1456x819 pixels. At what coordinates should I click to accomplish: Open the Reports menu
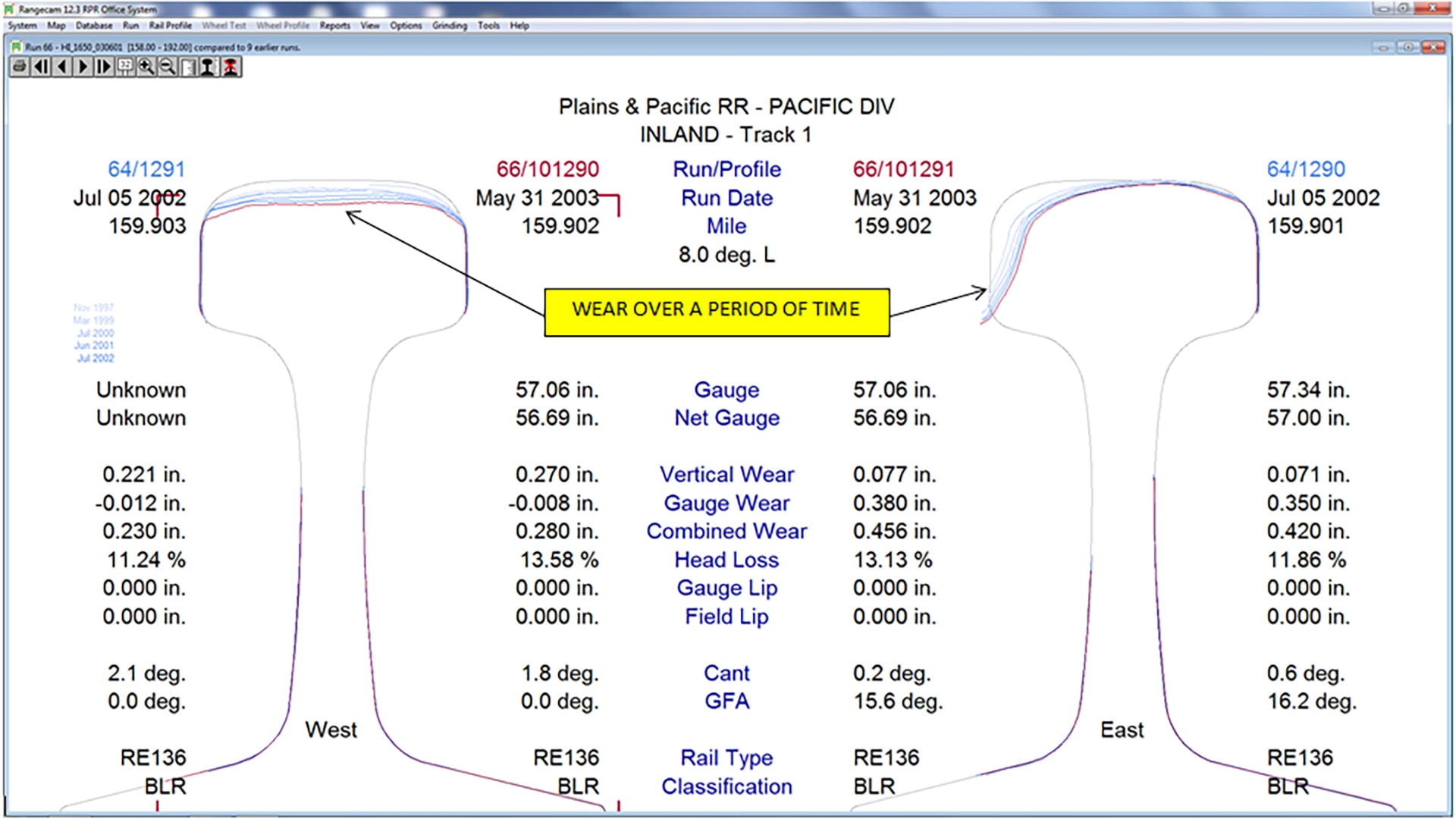coord(334,26)
